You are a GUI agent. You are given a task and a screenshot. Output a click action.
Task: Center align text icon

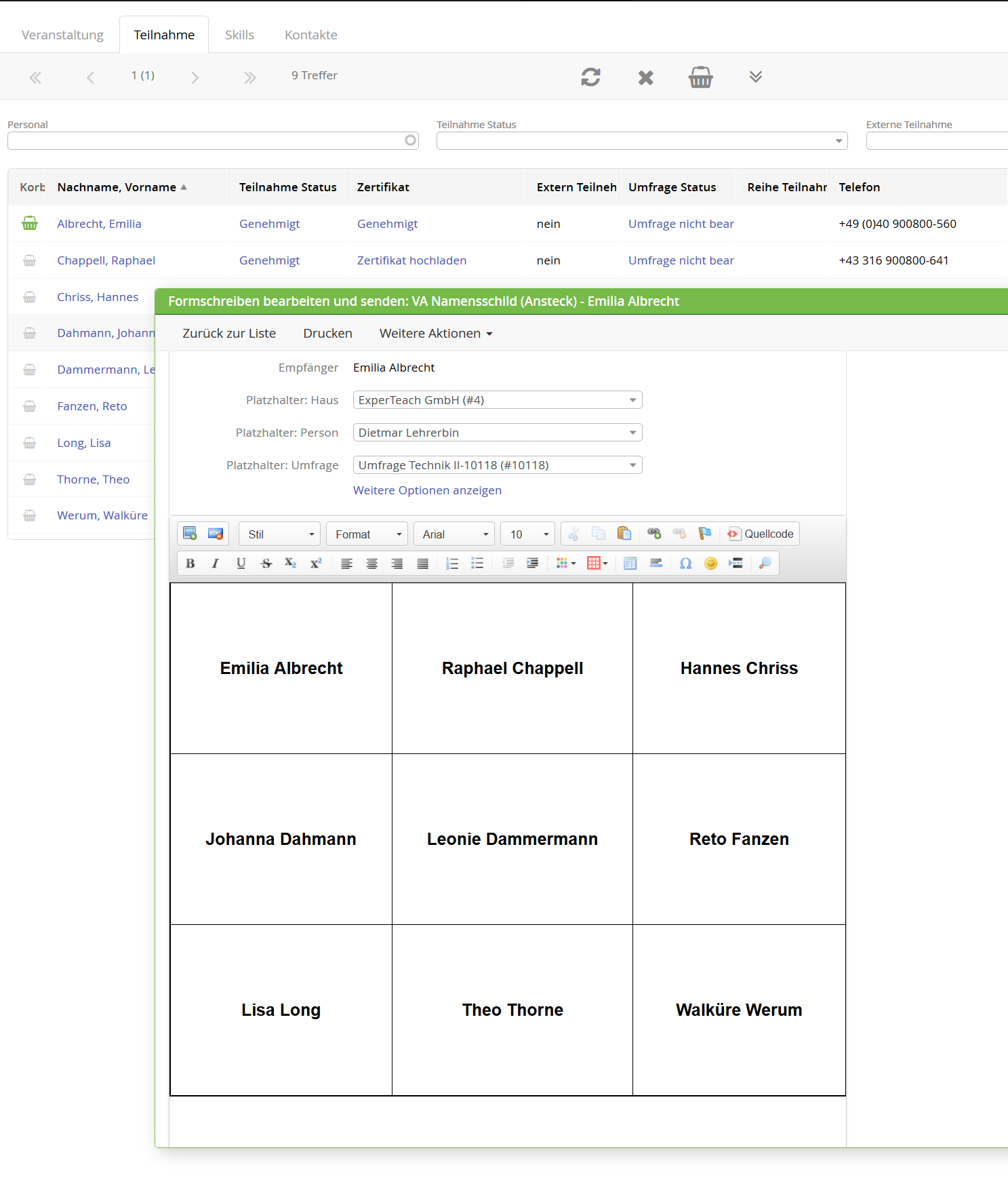pyautogui.click(x=371, y=563)
